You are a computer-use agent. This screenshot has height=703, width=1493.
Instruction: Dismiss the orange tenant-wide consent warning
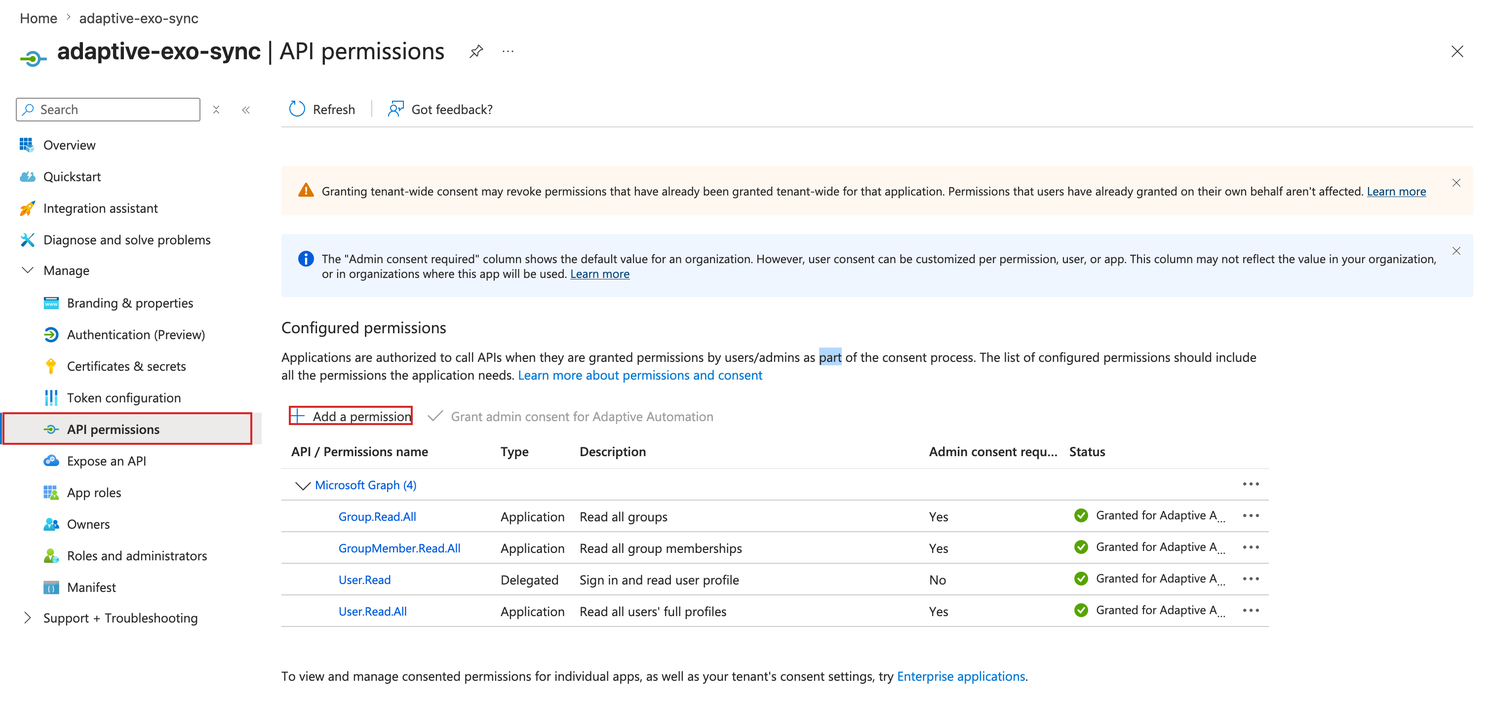[x=1456, y=183]
